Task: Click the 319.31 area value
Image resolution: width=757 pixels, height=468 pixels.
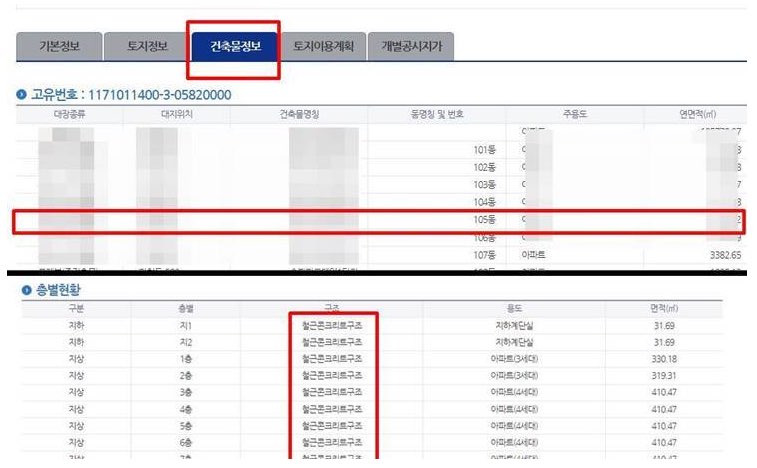Action: click(x=664, y=376)
